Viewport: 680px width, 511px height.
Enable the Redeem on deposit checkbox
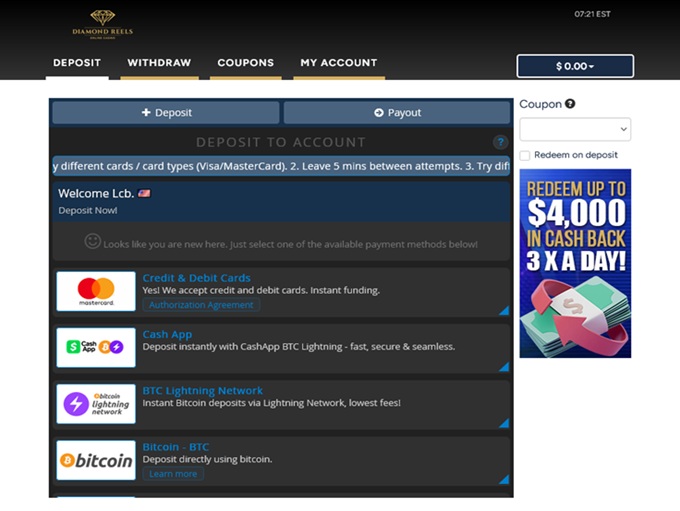525,155
